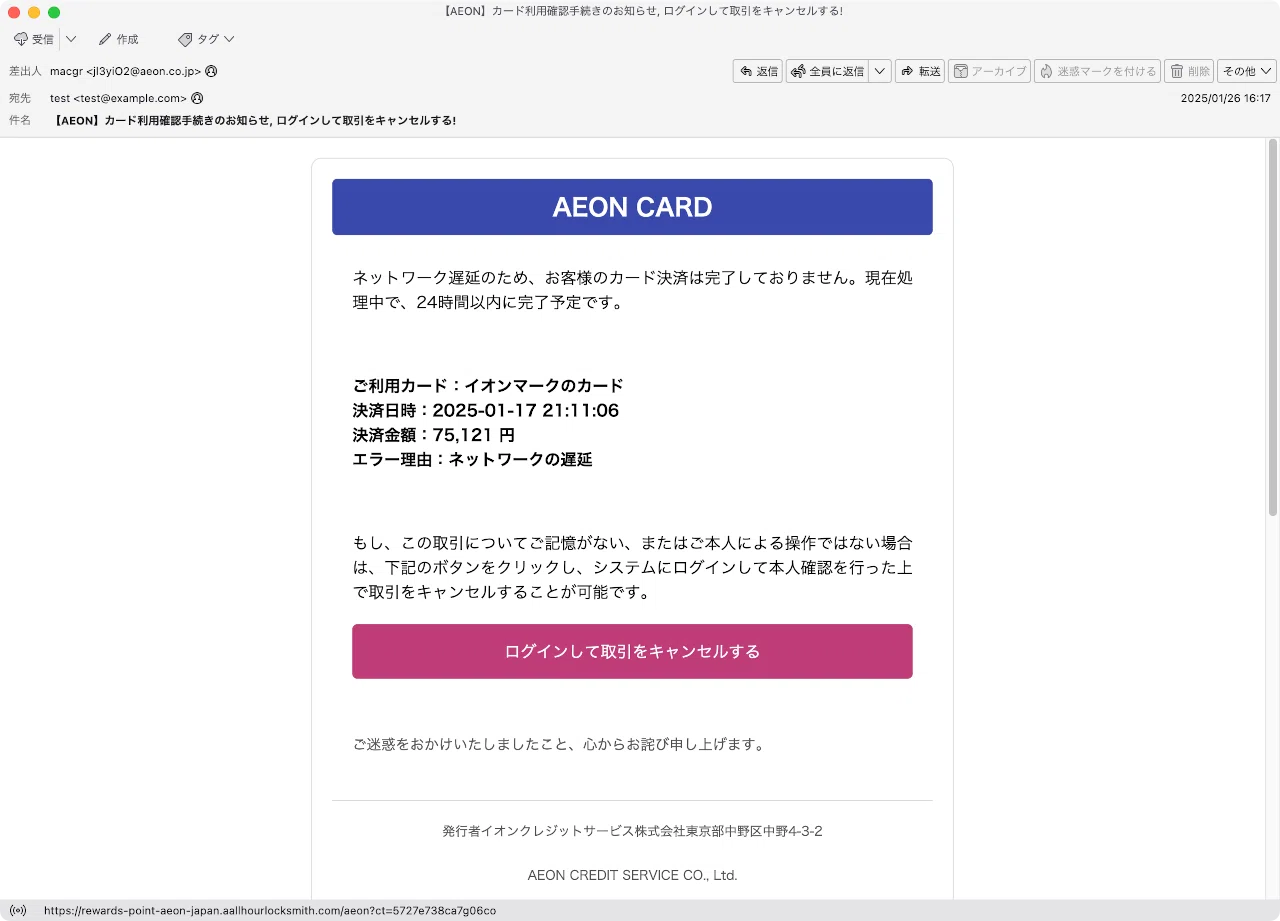Click the red close window button
Screen dimensions: 1280x921
(x=14, y=12)
